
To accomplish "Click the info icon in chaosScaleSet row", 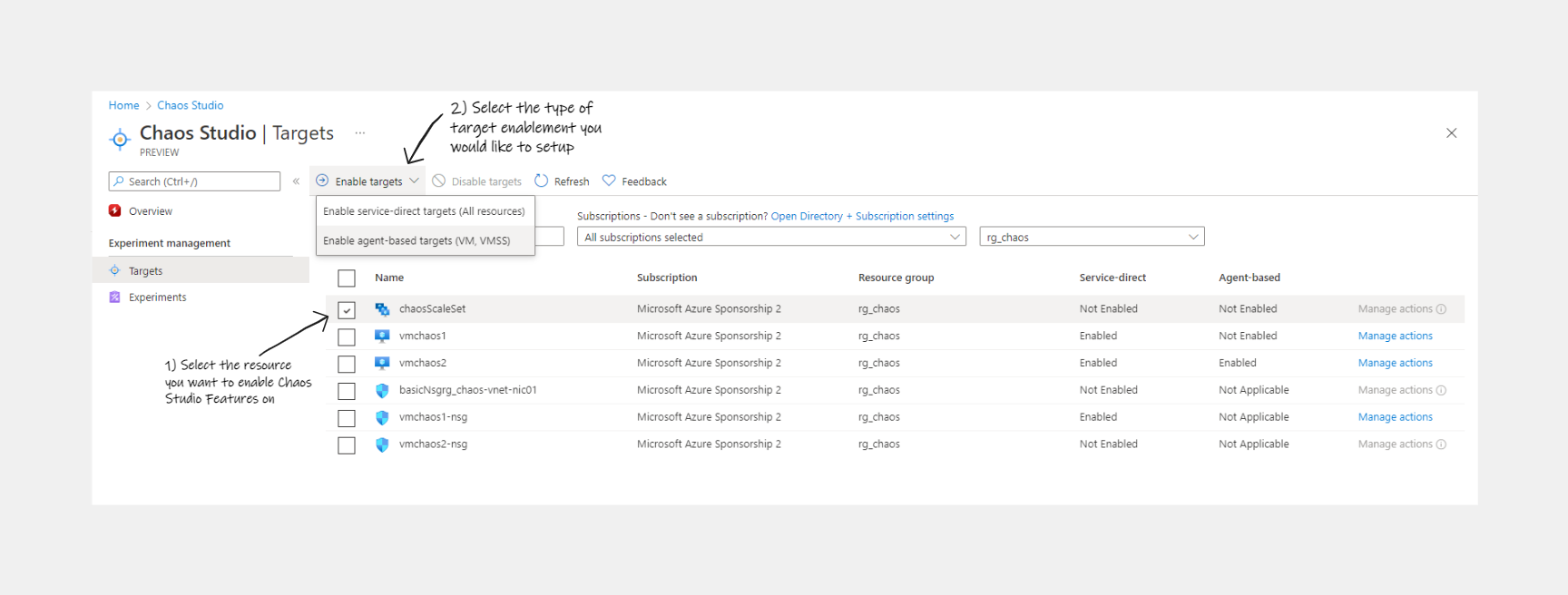I will point(1441,309).
